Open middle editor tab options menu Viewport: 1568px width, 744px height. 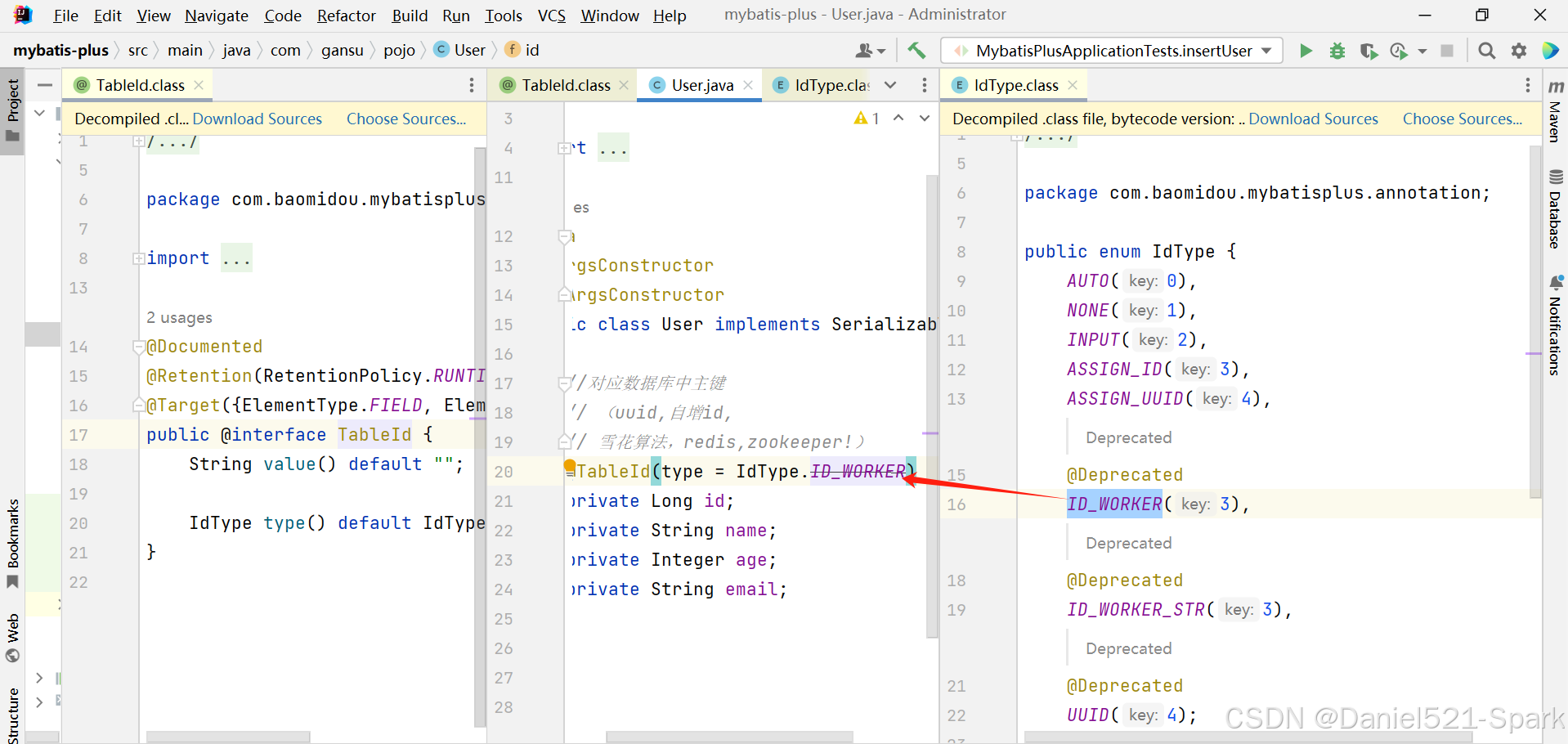click(x=924, y=85)
